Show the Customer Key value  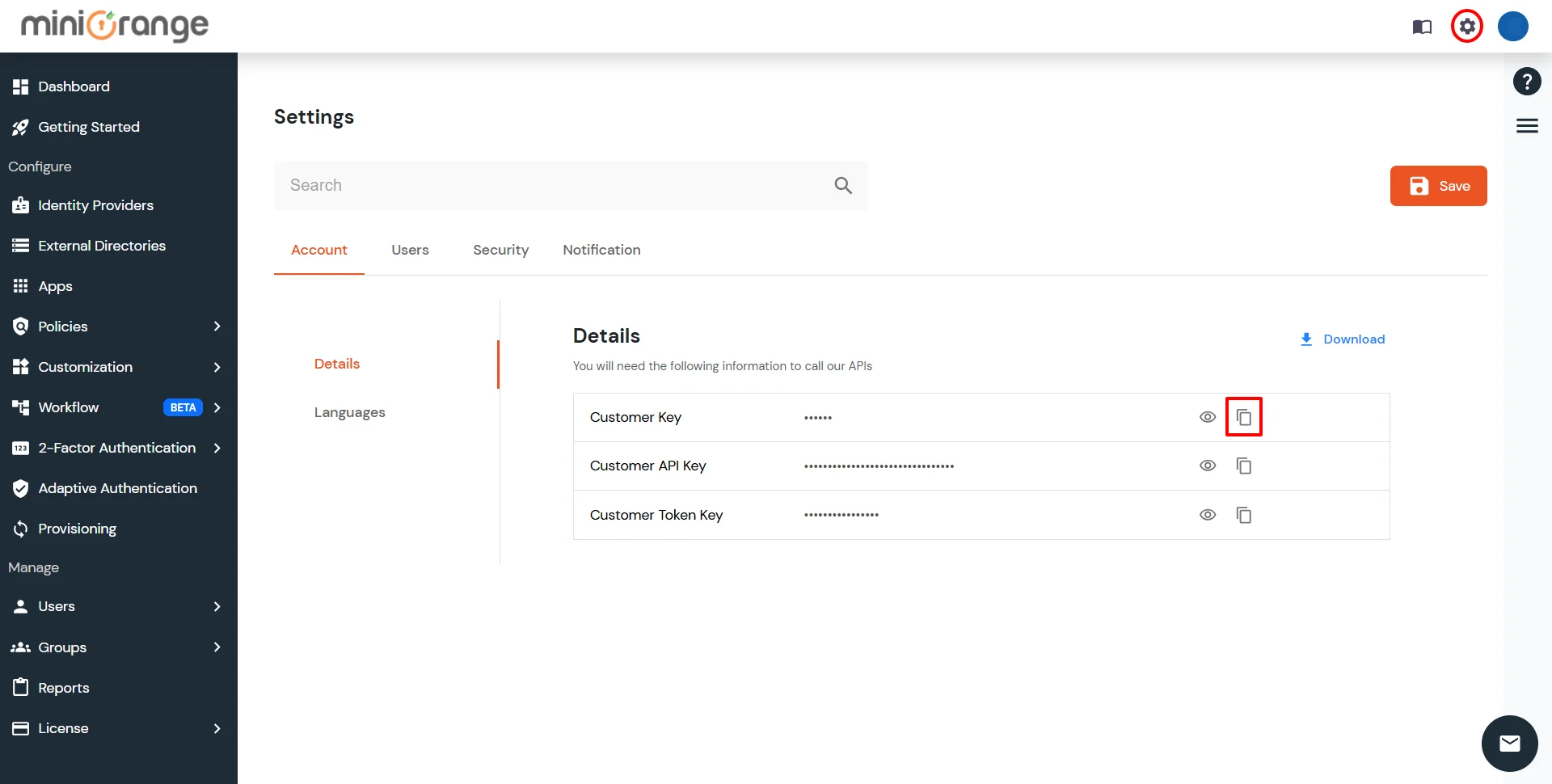pos(1208,417)
